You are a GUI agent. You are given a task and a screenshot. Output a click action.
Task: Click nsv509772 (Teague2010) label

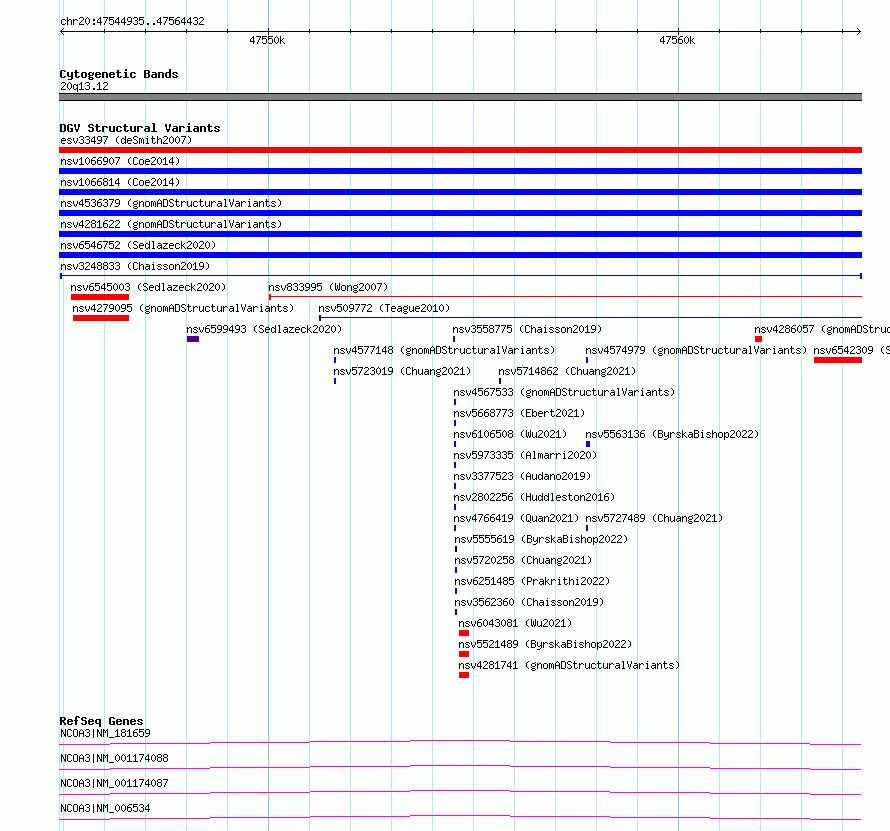click(x=384, y=308)
